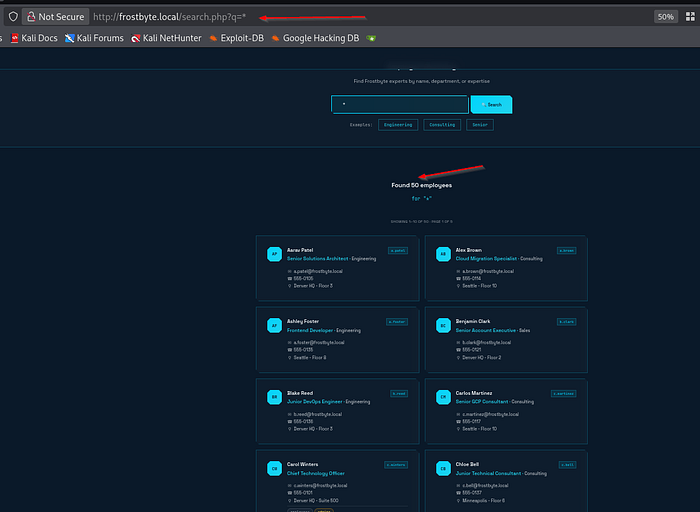Click the 50% zoom level badge
The image size is (700, 512).
[x=665, y=17]
